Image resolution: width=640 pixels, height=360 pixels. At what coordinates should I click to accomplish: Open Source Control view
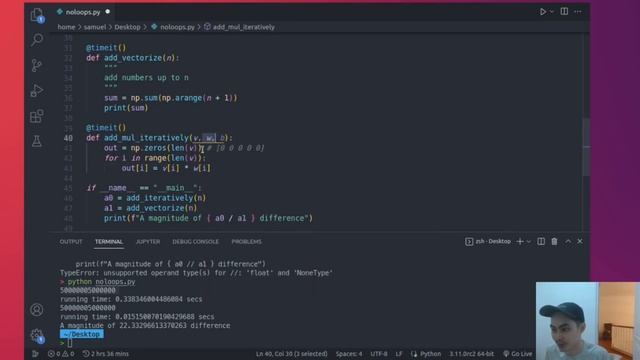pos(37,65)
